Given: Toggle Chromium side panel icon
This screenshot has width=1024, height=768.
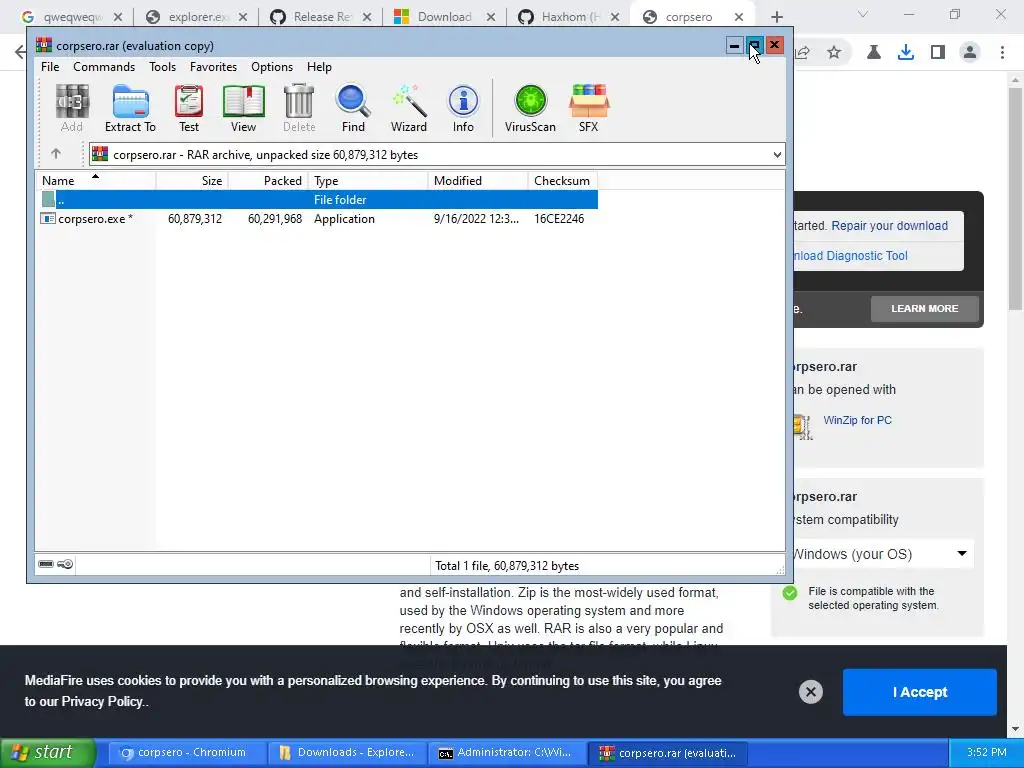Looking at the screenshot, I should [x=938, y=52].
